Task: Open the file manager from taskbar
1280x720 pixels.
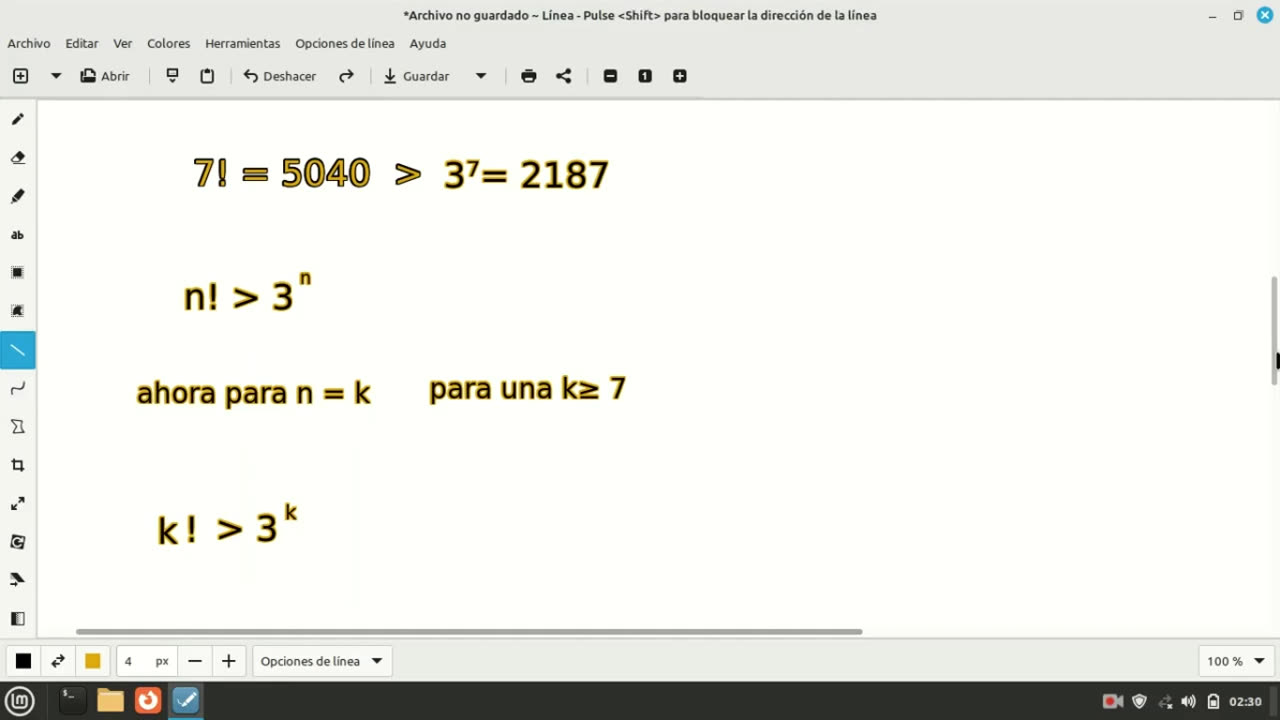Action: (x=110, y=701)
